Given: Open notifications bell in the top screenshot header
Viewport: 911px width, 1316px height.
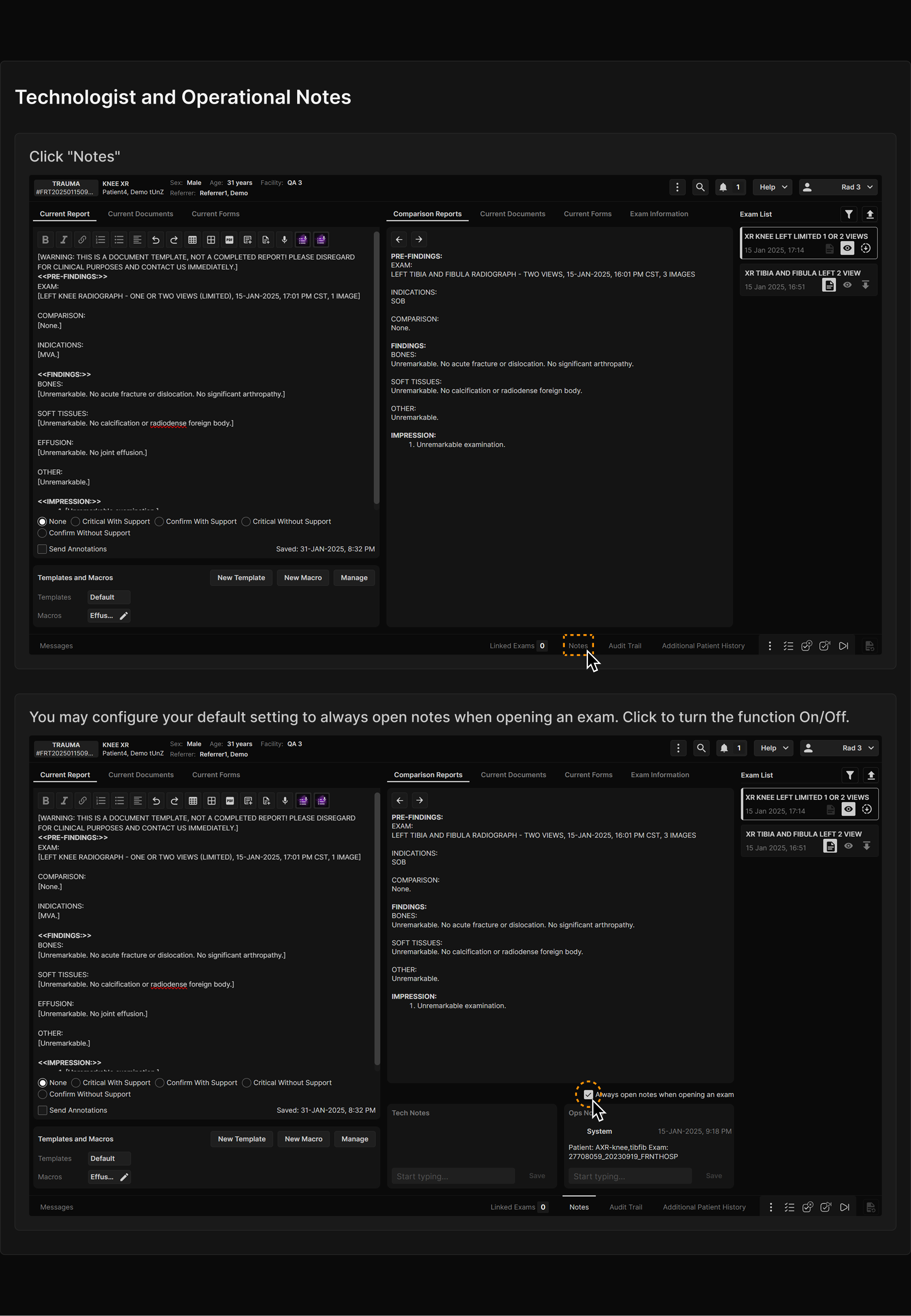Looking at the screenshot, I should click(x=730, y=187).
